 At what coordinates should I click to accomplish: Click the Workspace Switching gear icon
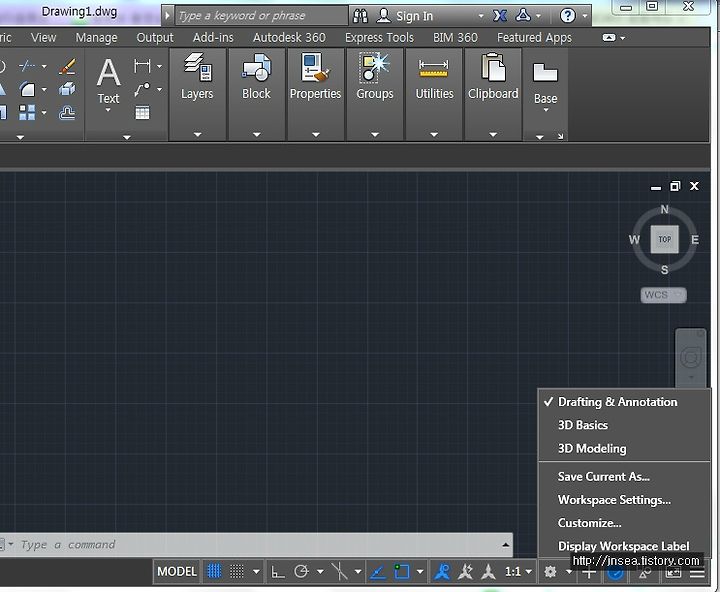click(x=550, y=572)
